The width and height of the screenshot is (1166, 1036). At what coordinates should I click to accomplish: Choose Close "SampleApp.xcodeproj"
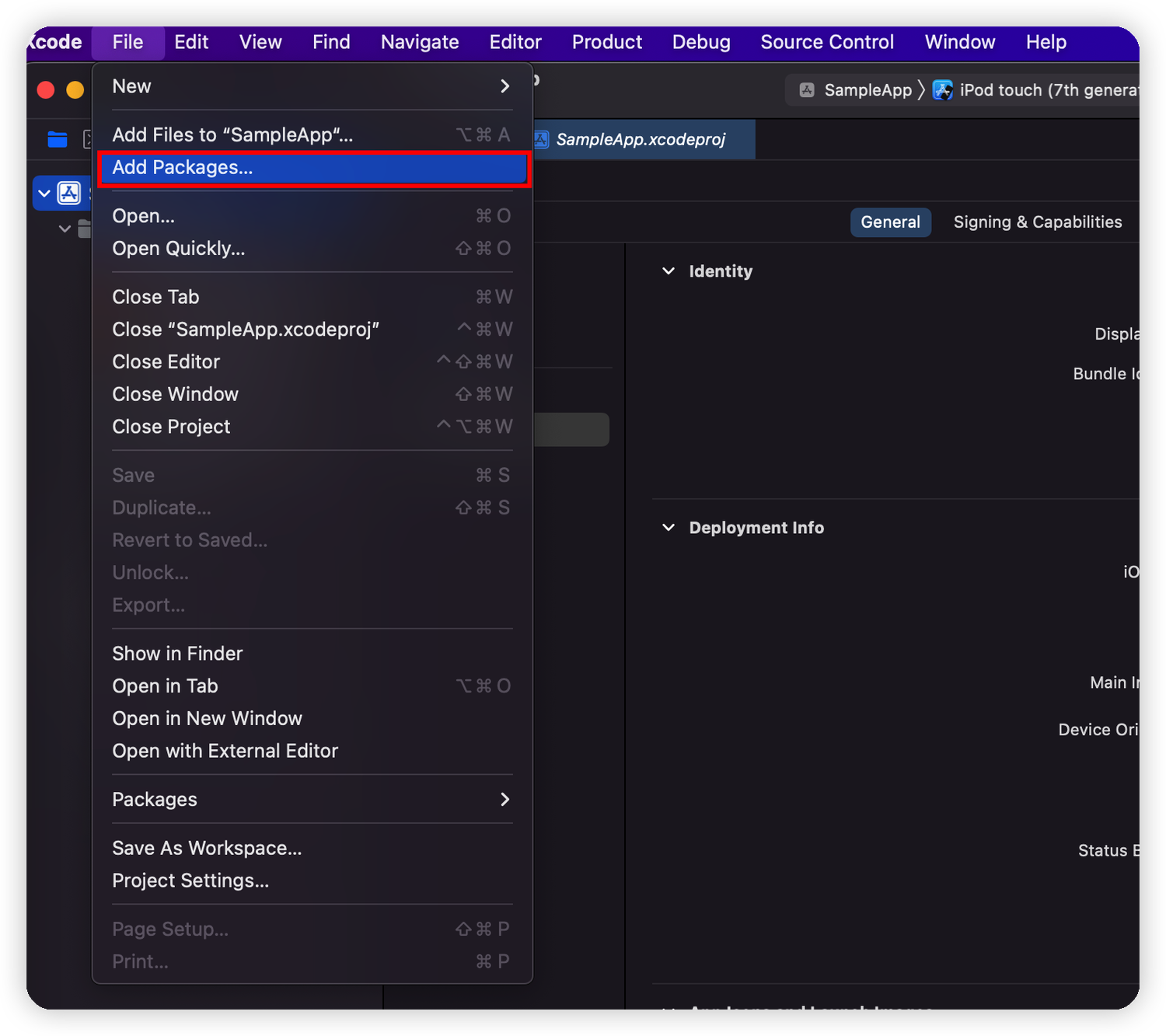point(312,330)
